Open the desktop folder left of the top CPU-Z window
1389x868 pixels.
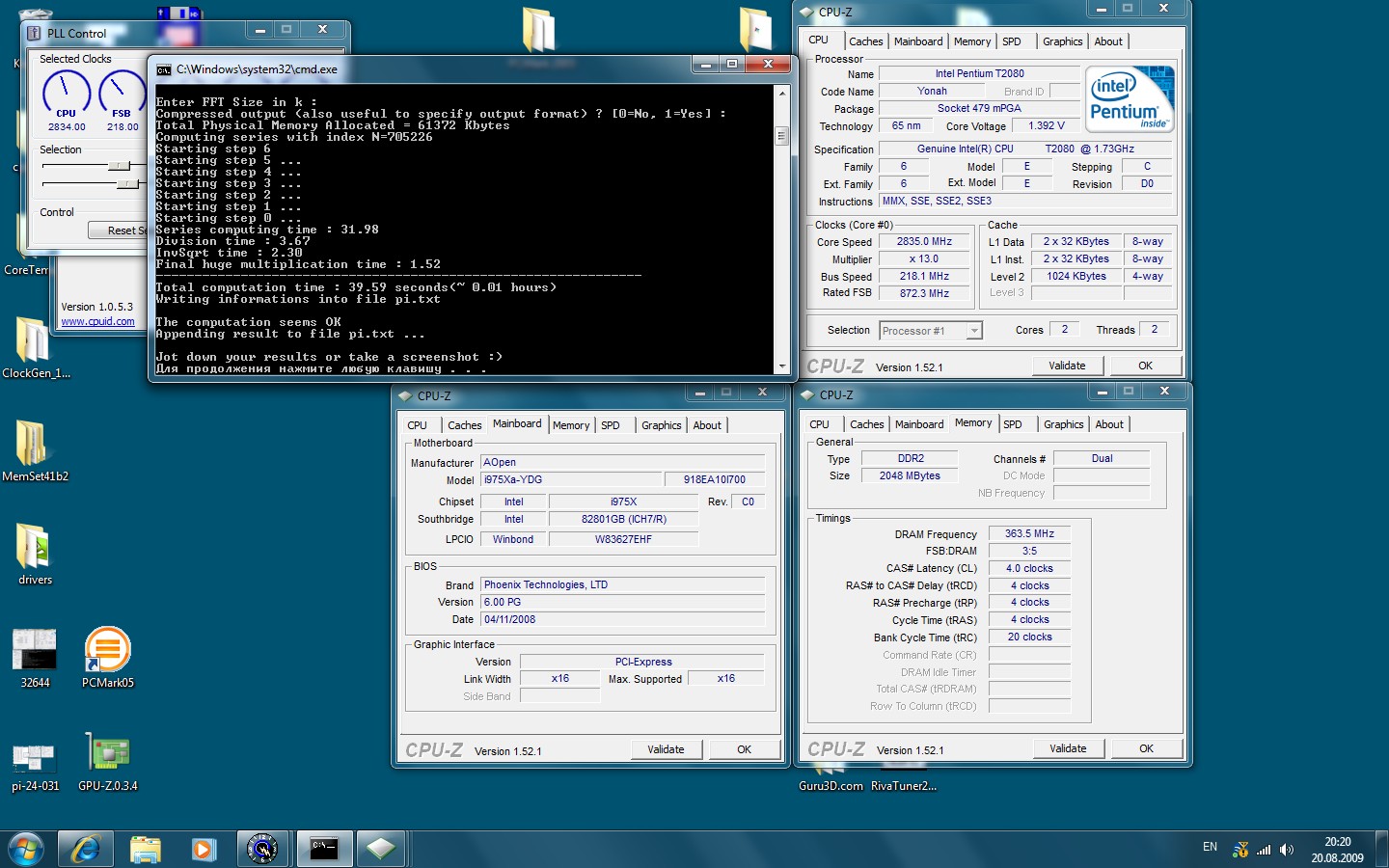[756, 29]
